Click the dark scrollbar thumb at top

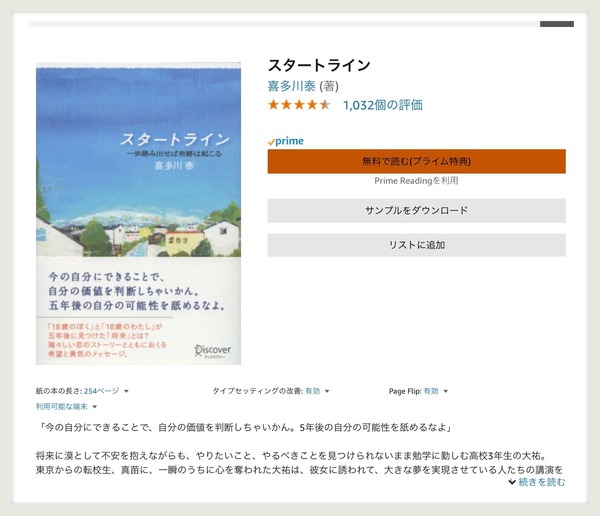pyautogui.click(x=557, y=24)
